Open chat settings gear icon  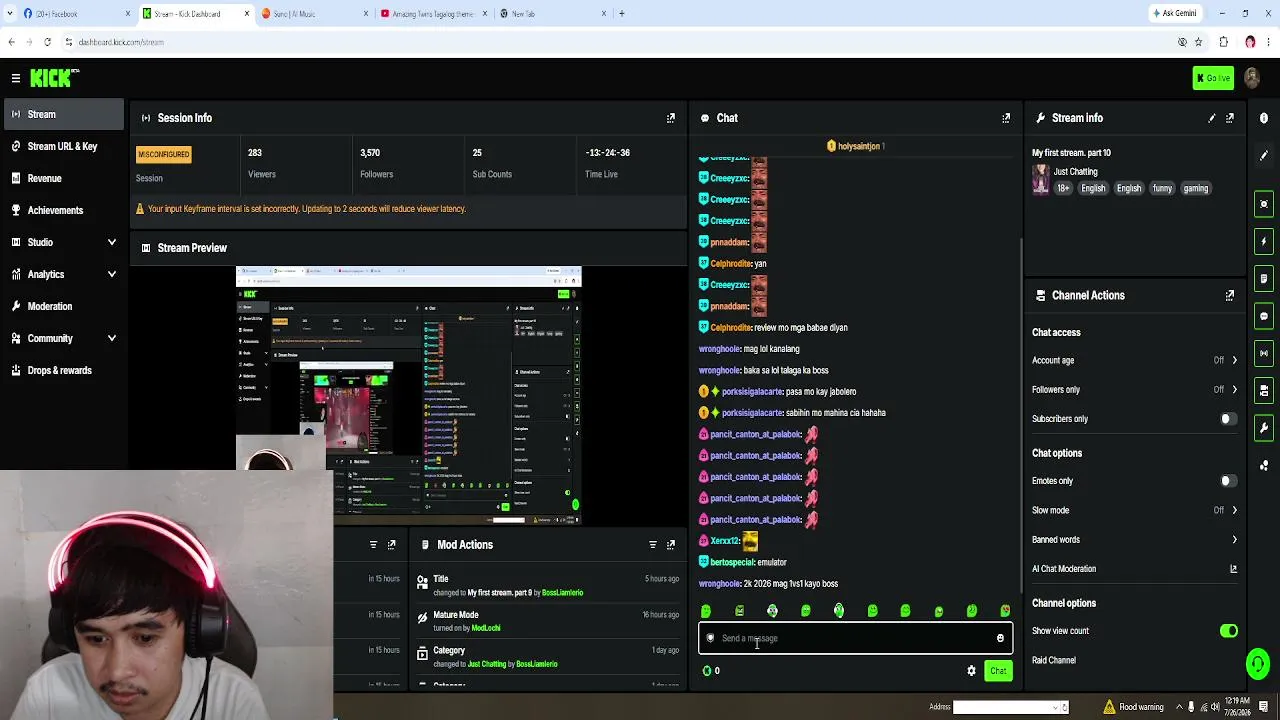pos(971,671)
